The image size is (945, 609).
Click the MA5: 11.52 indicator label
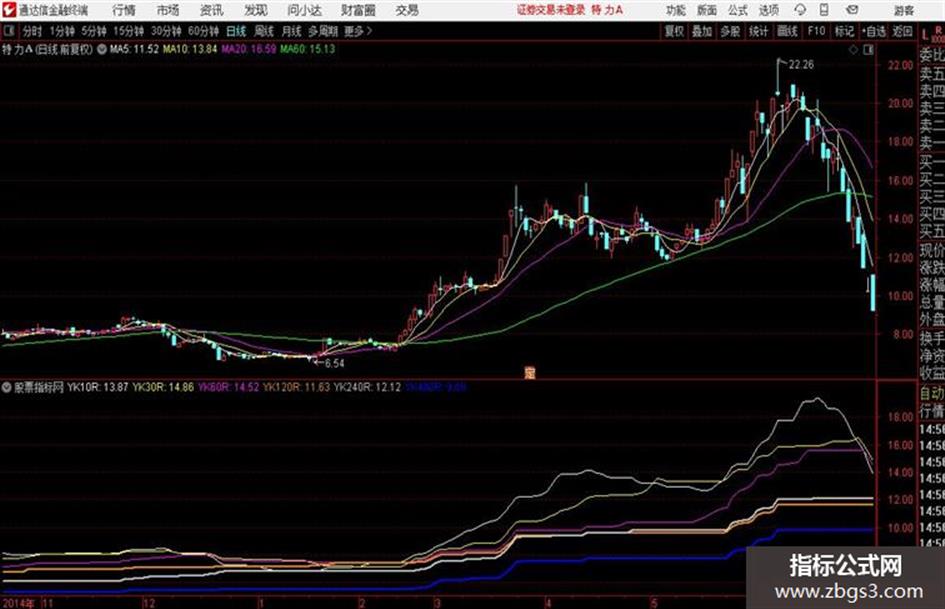[x=134, y=49]
